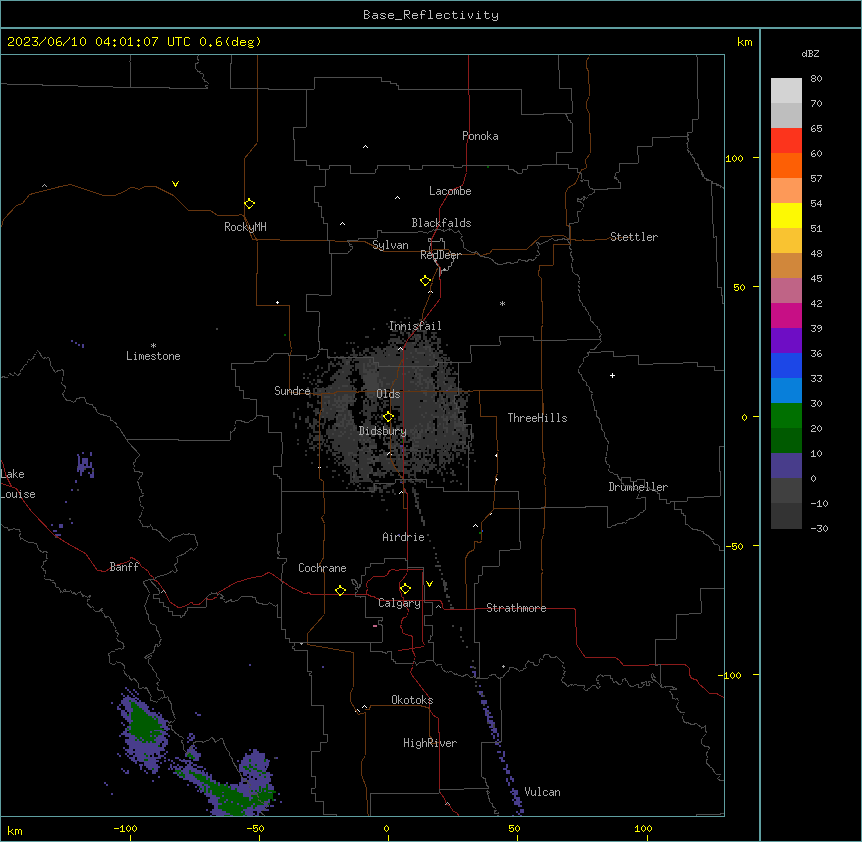Click the Limestone label
Viewport: 862px width, 842px height.
tap(153, 356)
